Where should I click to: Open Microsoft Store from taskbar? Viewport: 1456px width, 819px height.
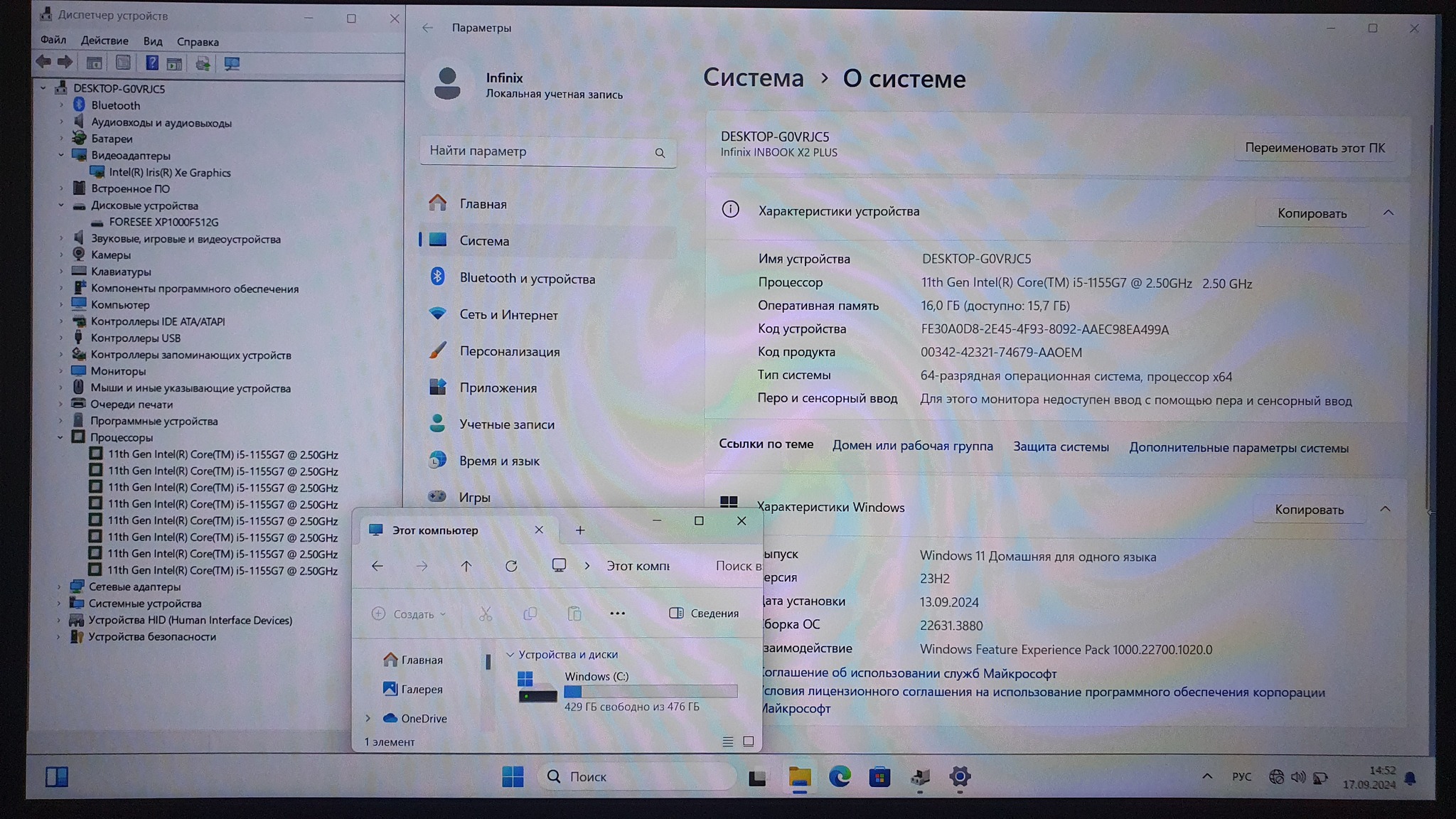[879, 777]
